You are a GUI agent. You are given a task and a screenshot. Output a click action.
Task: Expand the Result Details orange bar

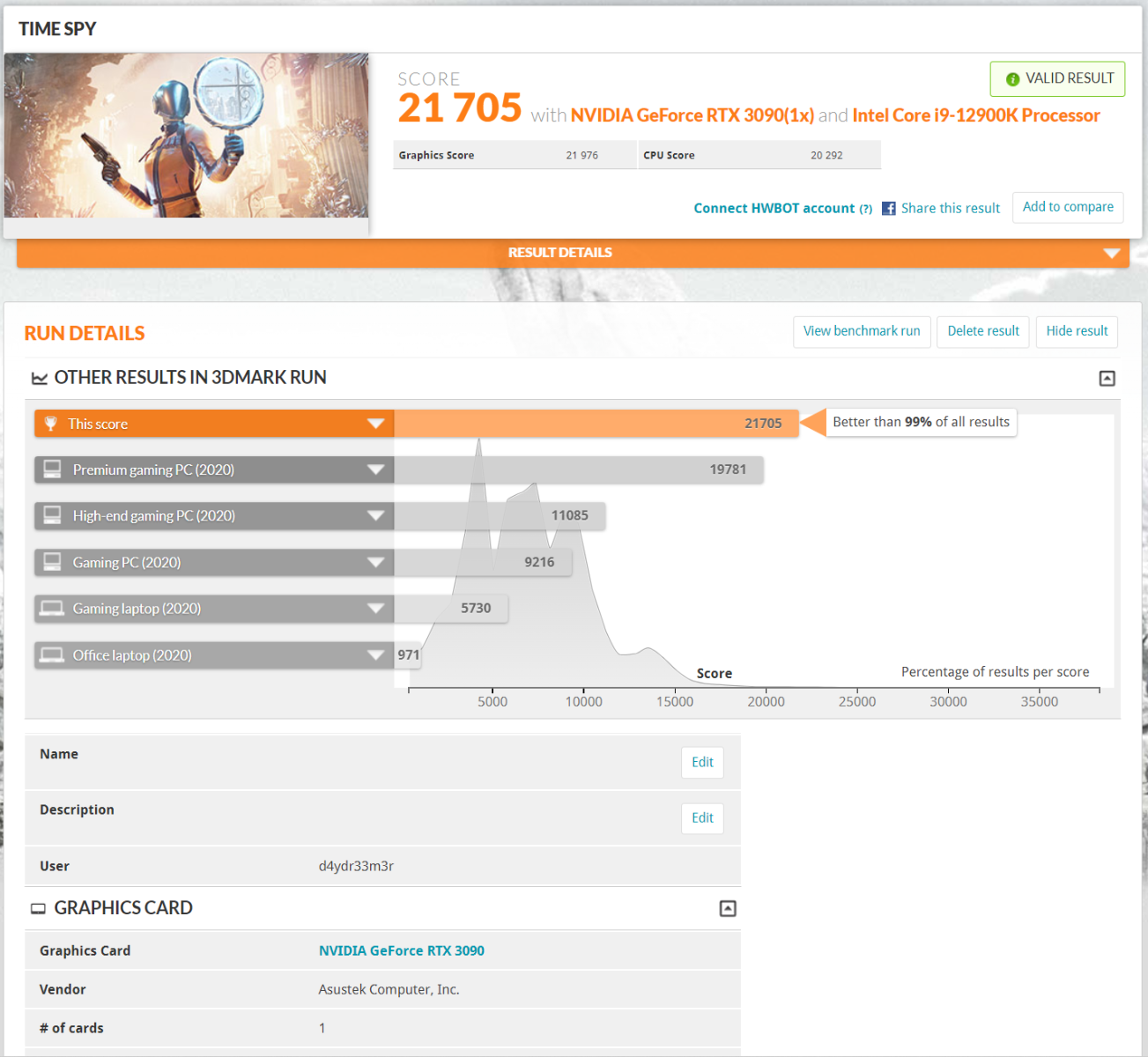[573, 253]
